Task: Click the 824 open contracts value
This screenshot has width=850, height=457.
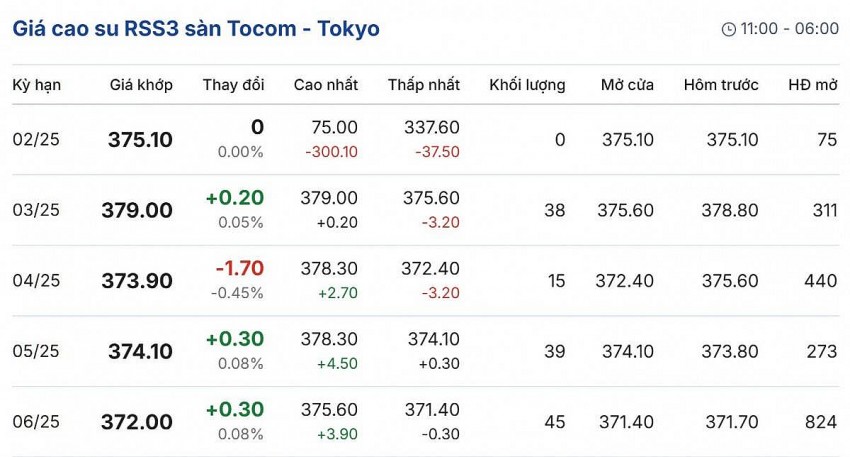Action: [820, 422]
